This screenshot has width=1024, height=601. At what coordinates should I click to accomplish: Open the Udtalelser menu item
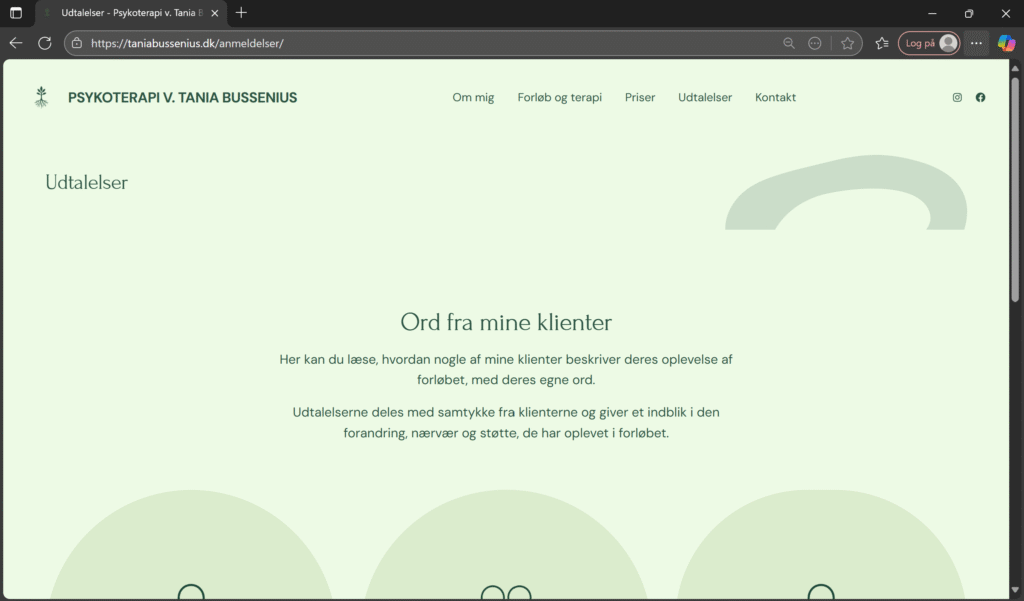[x=705, y=97]
